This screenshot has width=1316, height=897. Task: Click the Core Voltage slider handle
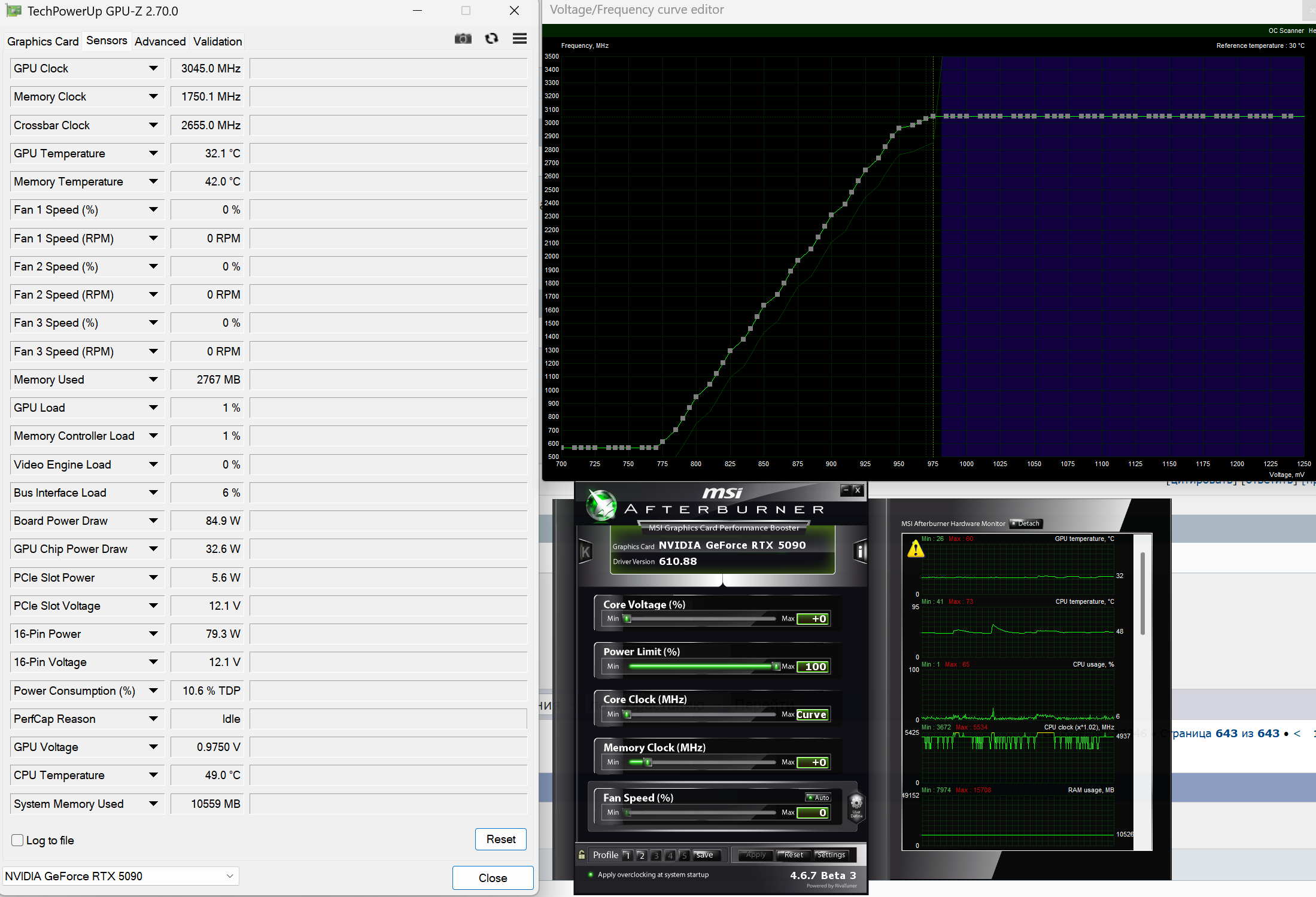click(x=627, y=619)
